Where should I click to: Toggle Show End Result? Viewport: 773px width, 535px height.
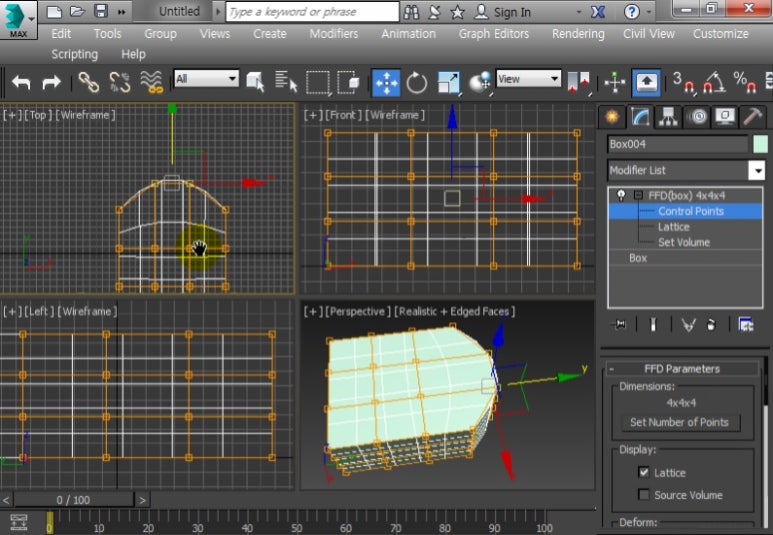pyautogui.click(x=653, y=324)
